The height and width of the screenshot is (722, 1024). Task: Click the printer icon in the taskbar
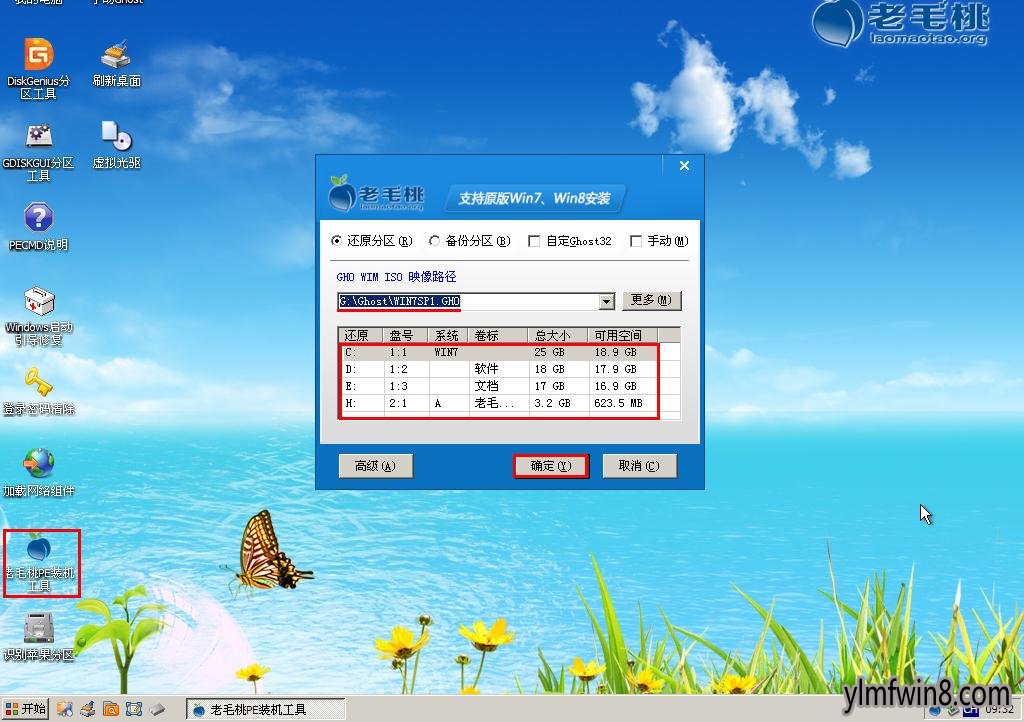[x=87, y=707]
